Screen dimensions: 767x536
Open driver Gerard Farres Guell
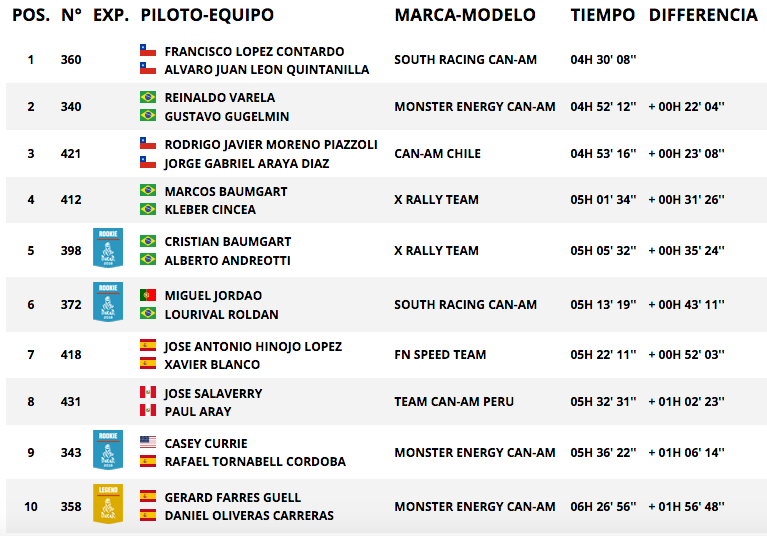233,497
